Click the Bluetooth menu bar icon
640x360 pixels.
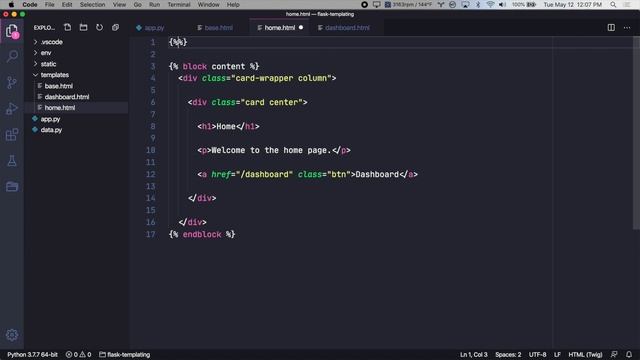coord(478,5)
